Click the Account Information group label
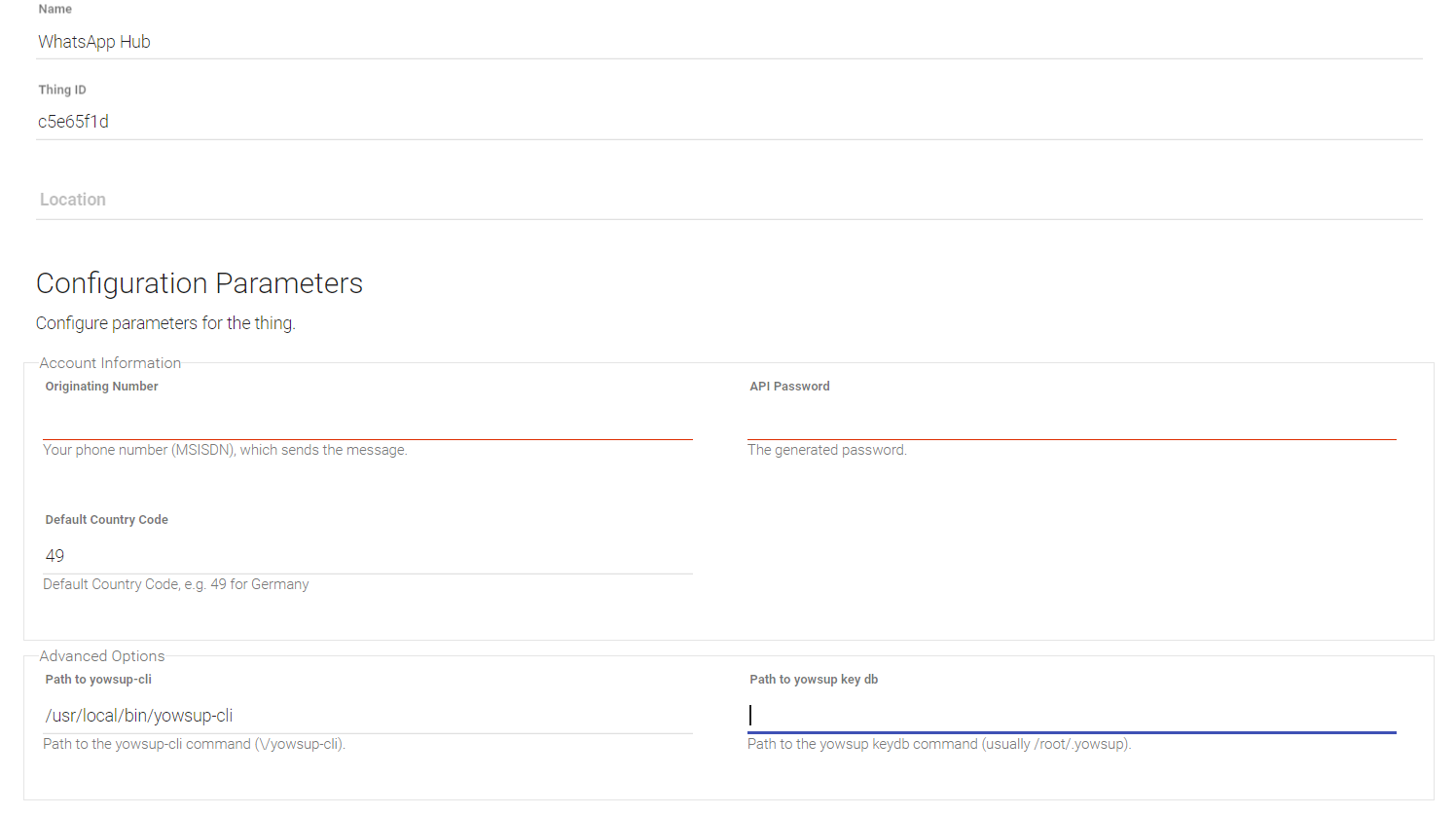Screen dimensions: 1456x816 click(x=110, y=363)
